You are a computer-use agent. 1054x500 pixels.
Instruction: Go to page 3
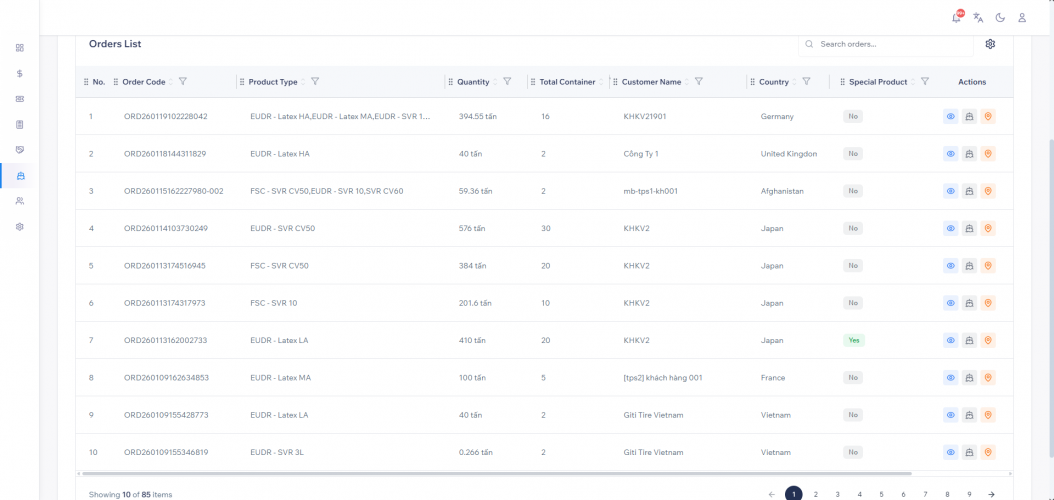[838, 494]
